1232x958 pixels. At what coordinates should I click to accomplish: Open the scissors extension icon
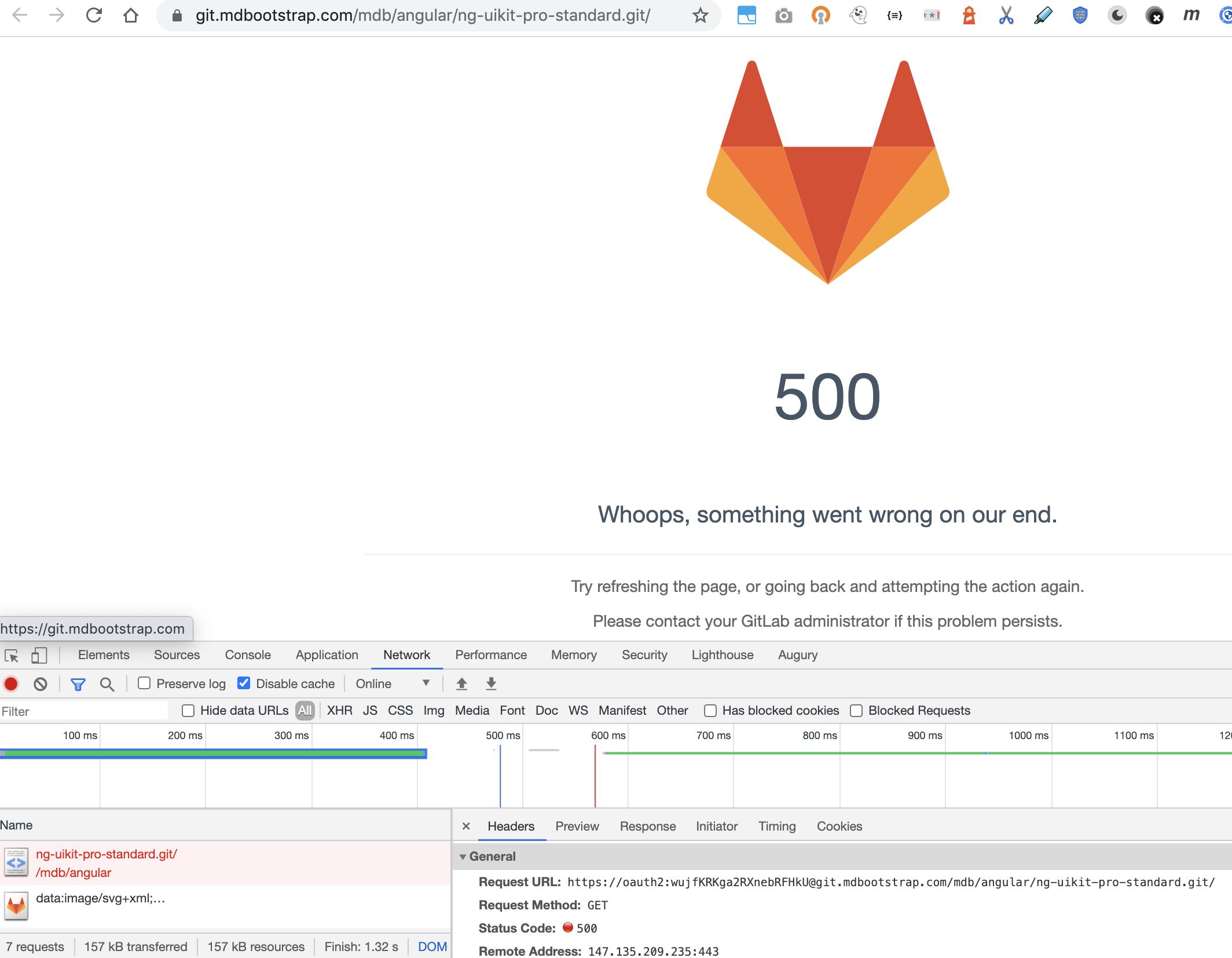point(1006,15)
